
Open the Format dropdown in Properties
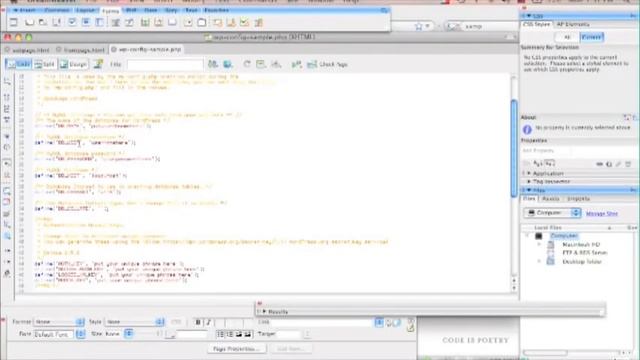pyautogui.click(x=59, y=322)
